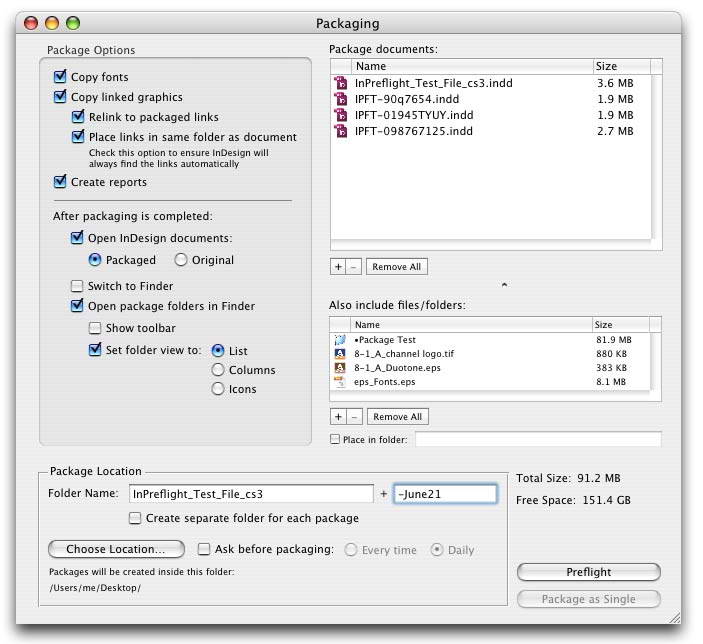Uncheck Create reports
The image size is (703, 644).
click(60, 182)
